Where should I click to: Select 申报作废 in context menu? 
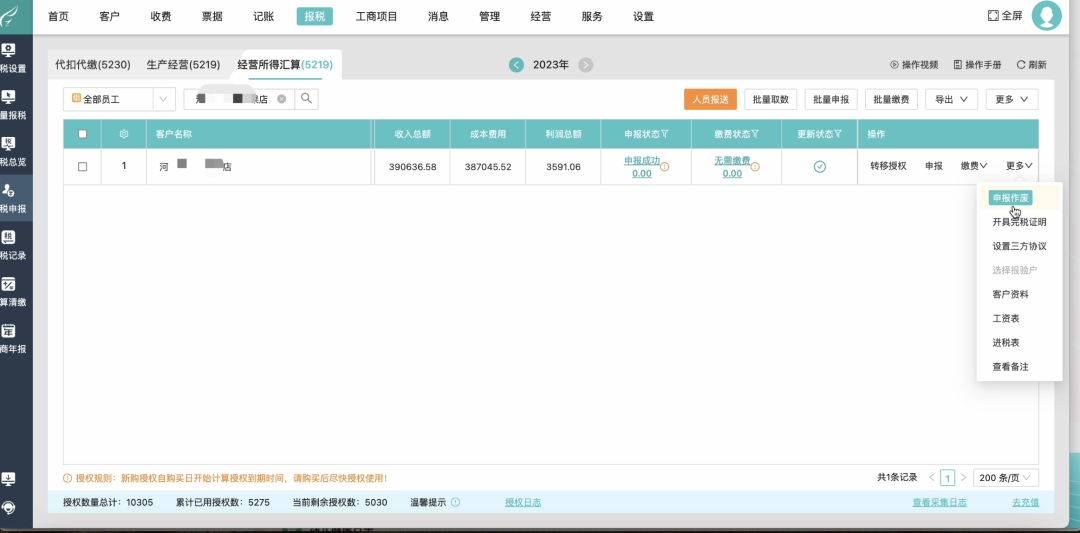(x=1010, y=198)
